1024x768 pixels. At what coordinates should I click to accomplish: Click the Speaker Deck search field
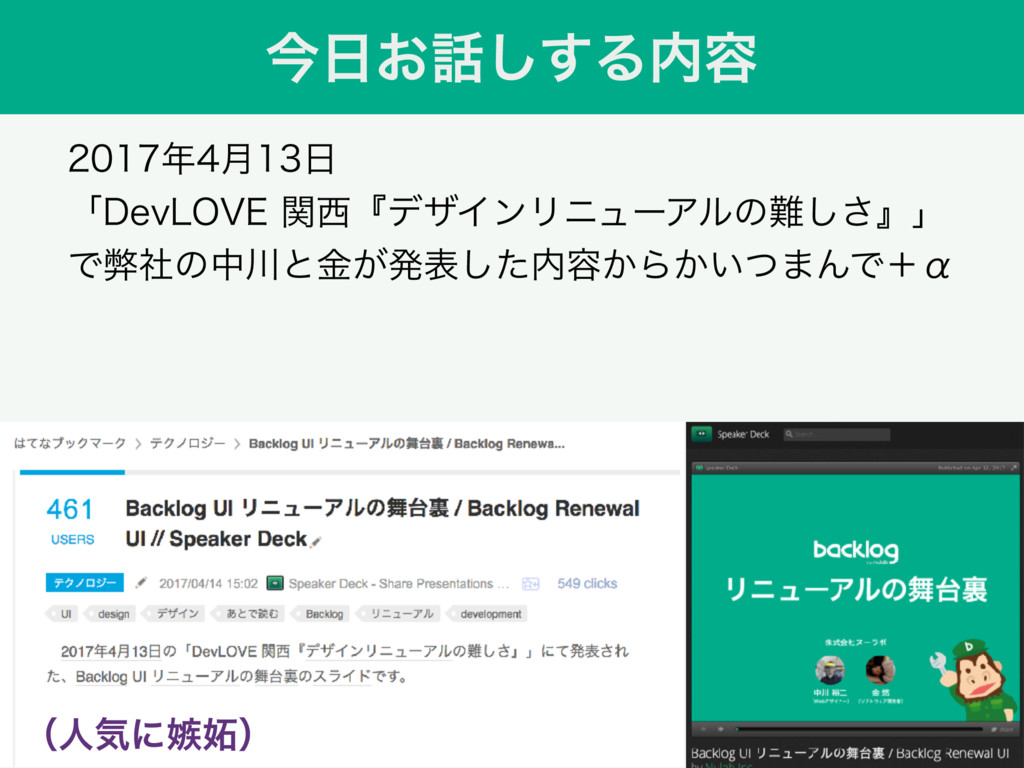[x=837, y=434]
